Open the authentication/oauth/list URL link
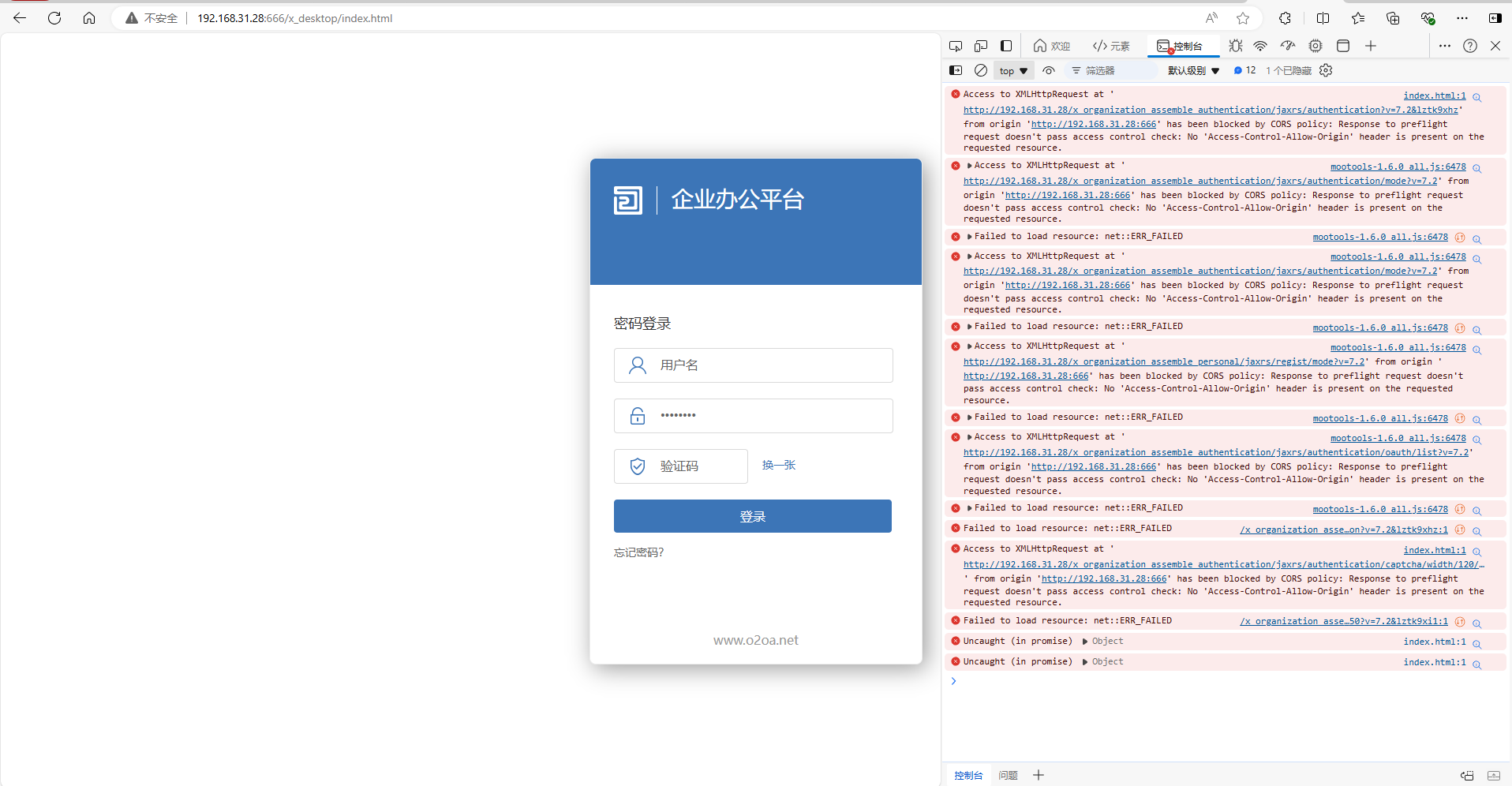 pyautogui.click(x=1216, y=453)
